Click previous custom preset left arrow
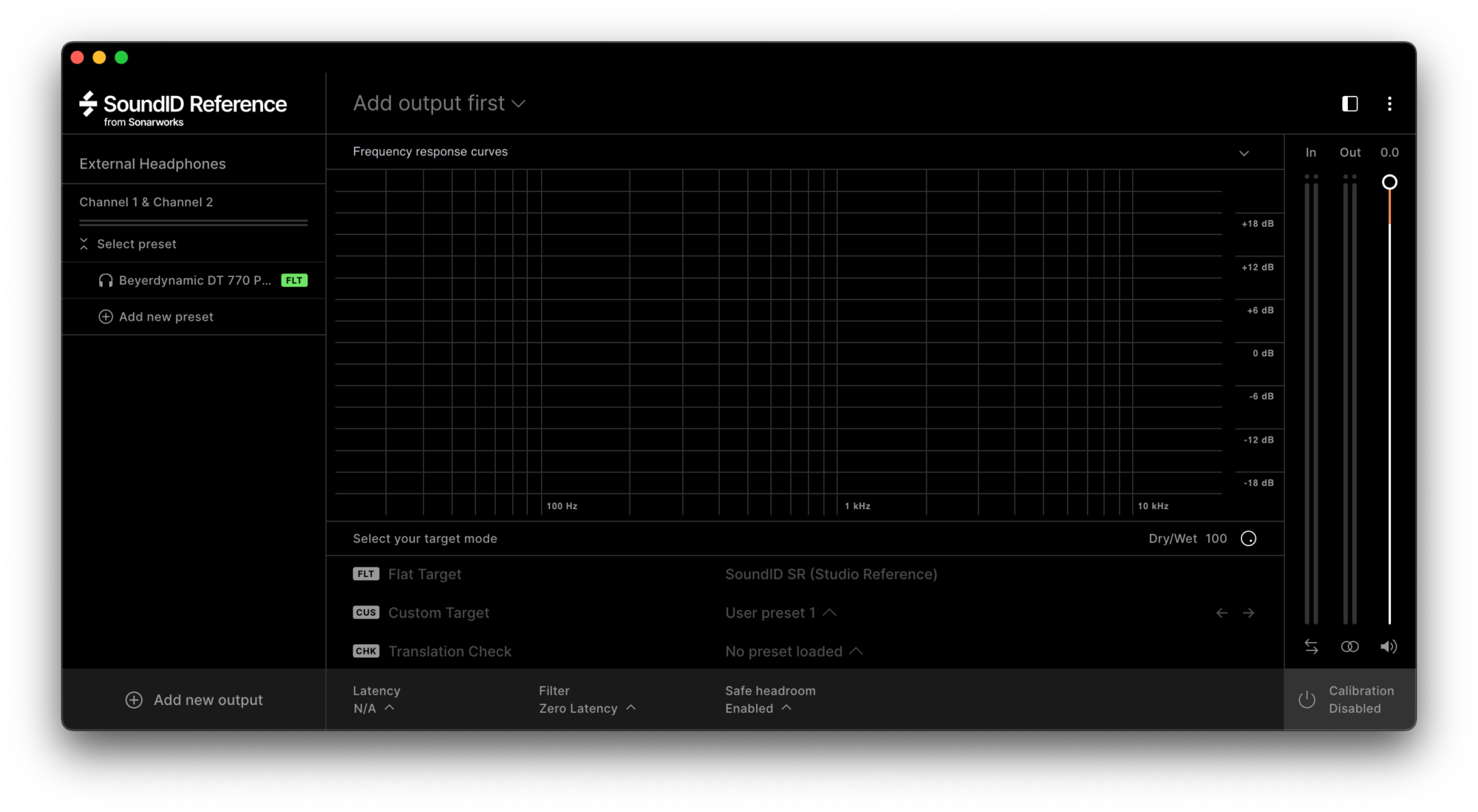The height and width of the screenshot is (812, 1478). [x=1222, y=613]
